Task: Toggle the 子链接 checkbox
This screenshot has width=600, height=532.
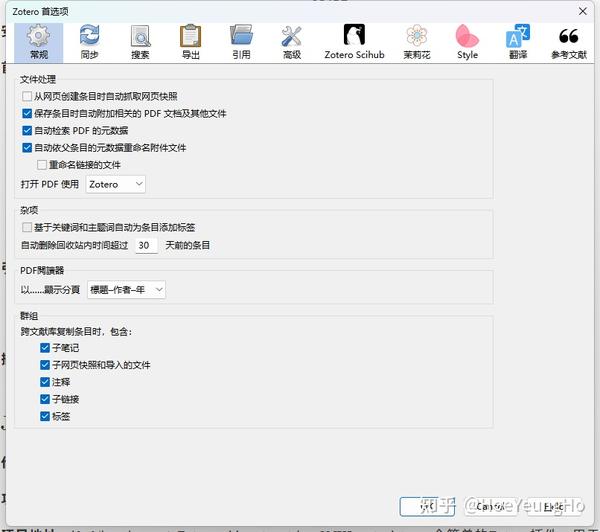Action: tap(45, 399)
